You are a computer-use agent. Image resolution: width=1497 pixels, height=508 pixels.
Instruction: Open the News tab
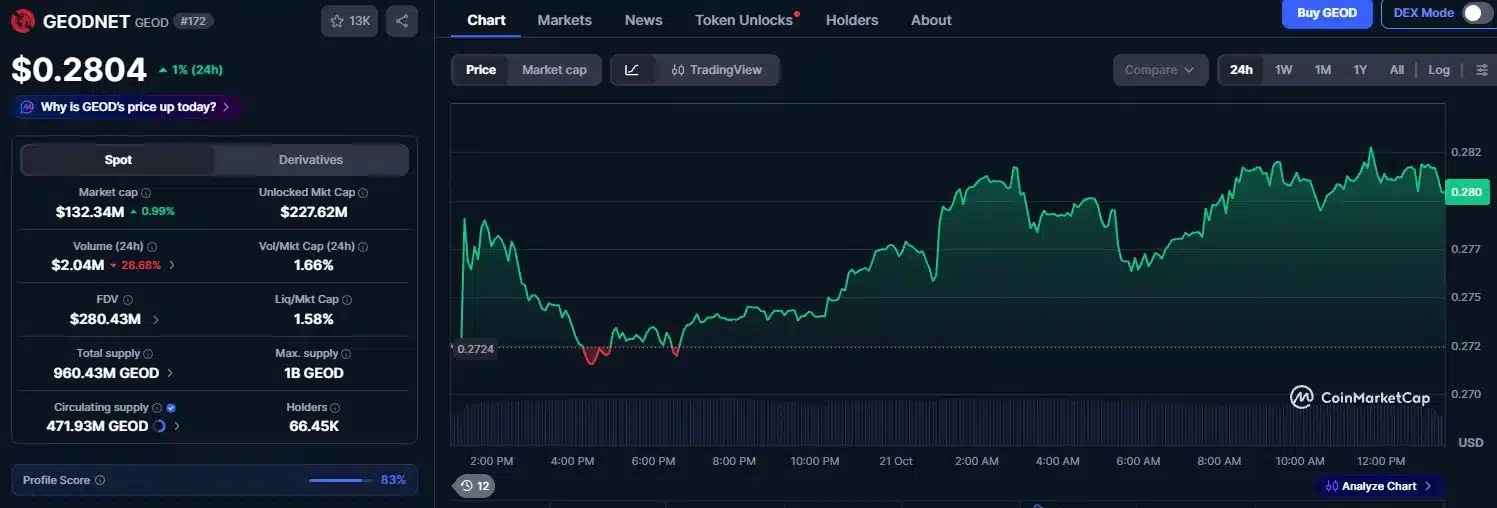pos(642,20)
